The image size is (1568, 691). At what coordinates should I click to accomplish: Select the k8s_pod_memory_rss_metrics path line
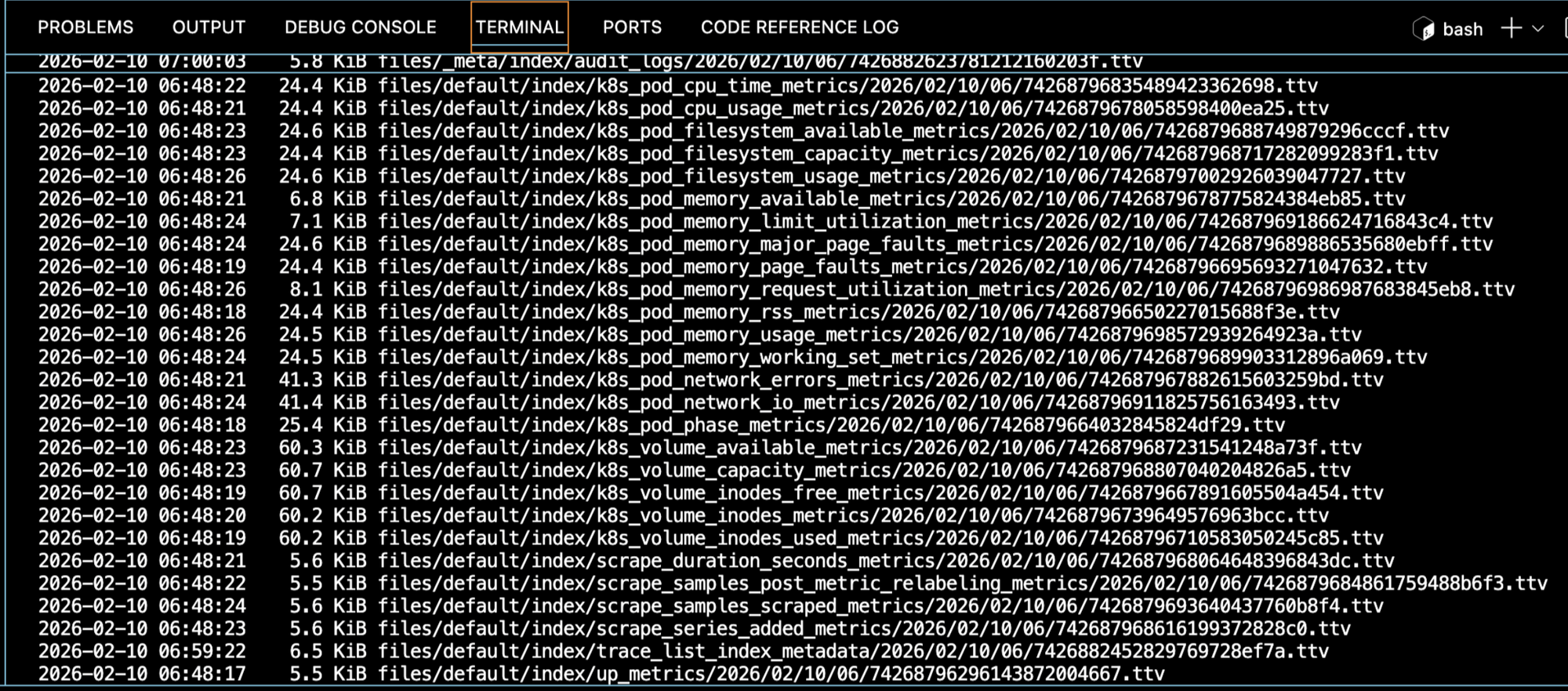click(858, 312)
